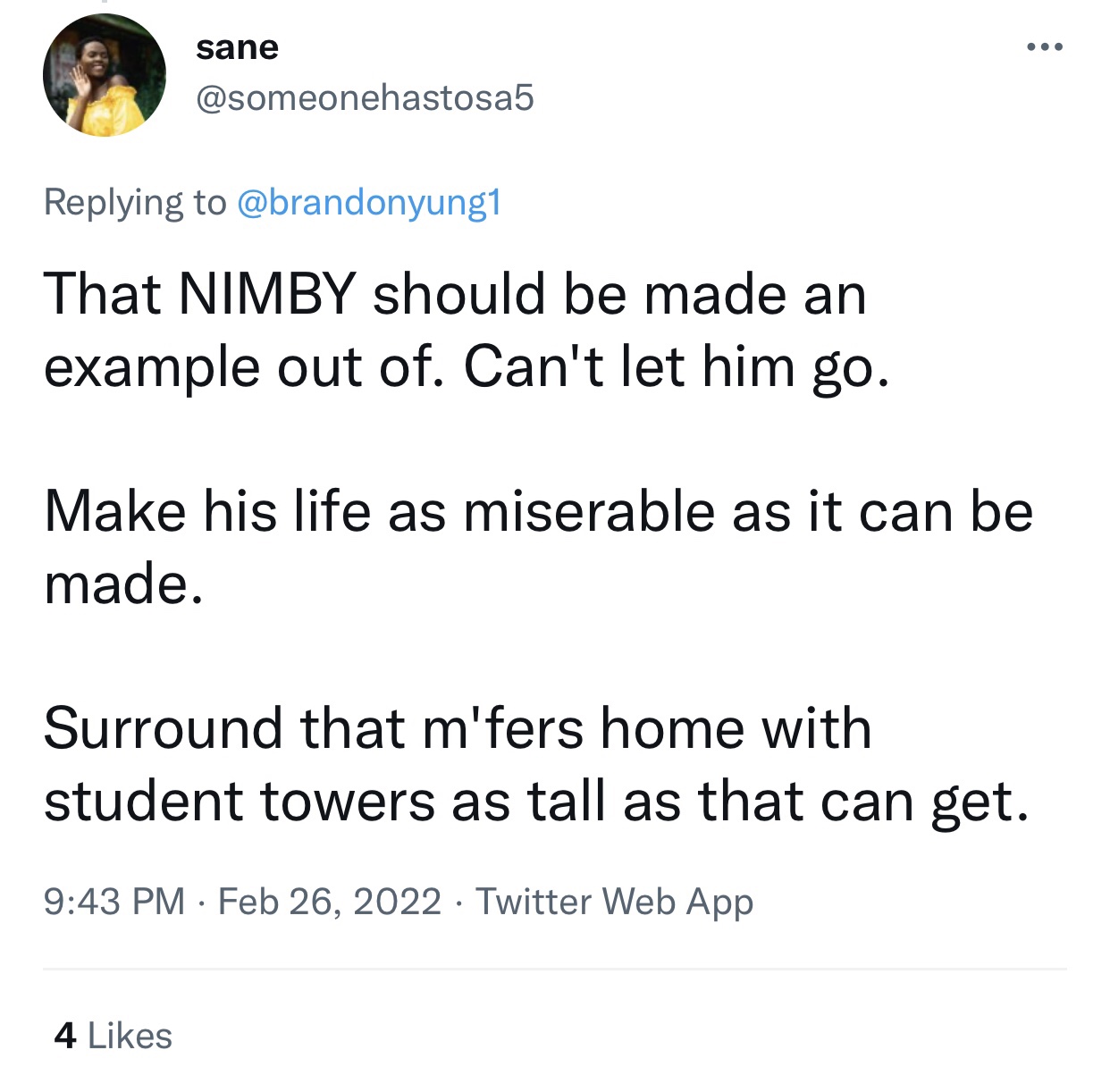Viewport: 1110px width, 1092px height.
Task: Open the Twitter Web App source link
Action: [614, 901]
